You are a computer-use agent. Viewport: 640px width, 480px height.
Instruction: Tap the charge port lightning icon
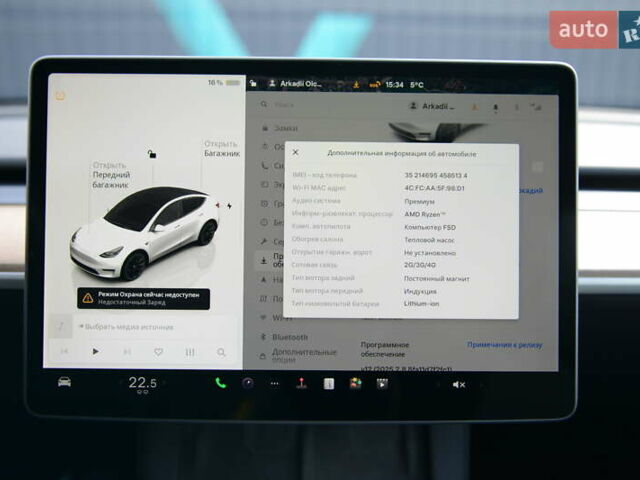[229, 205]
